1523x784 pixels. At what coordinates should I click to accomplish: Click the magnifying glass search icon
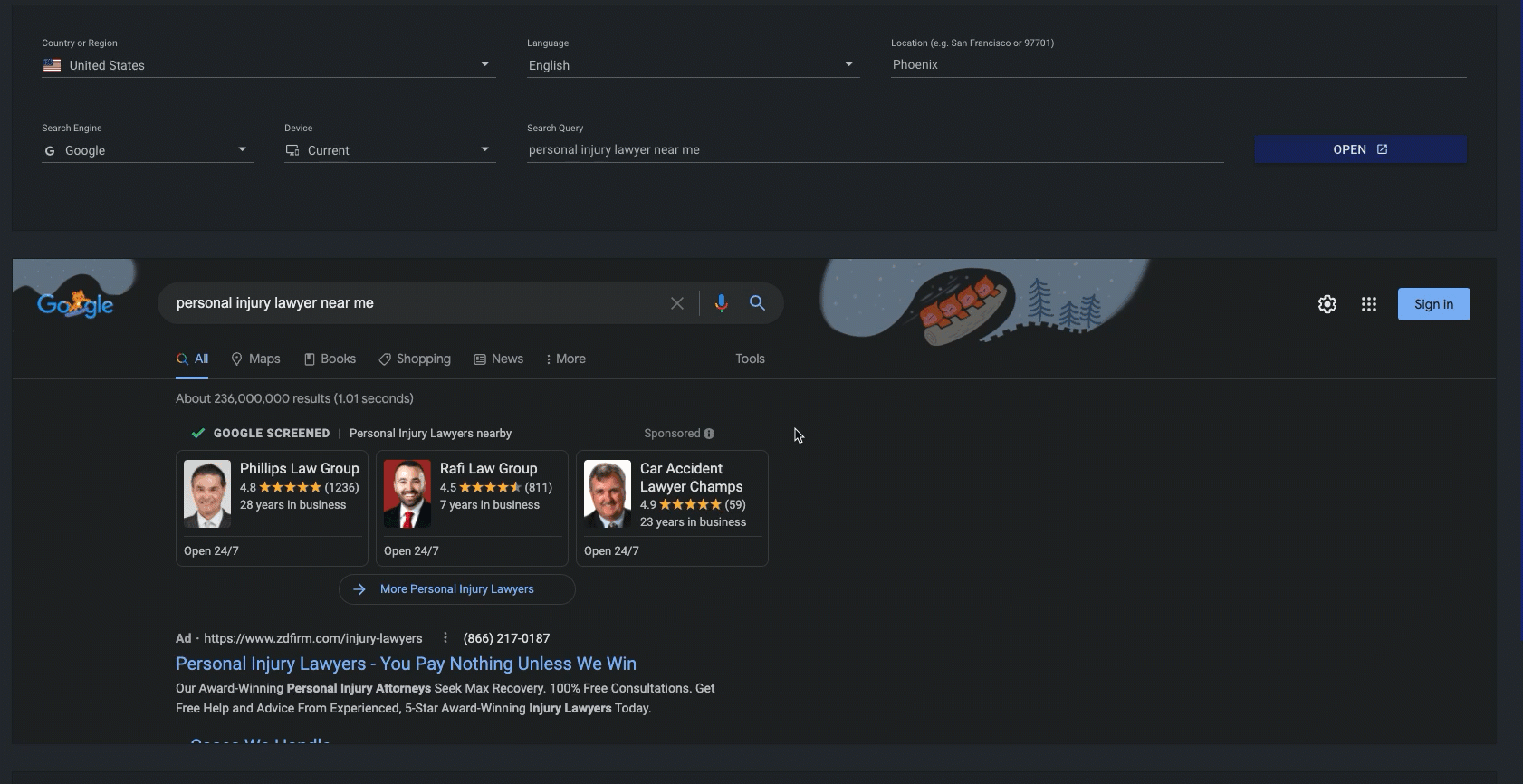[x=758, y=303]
